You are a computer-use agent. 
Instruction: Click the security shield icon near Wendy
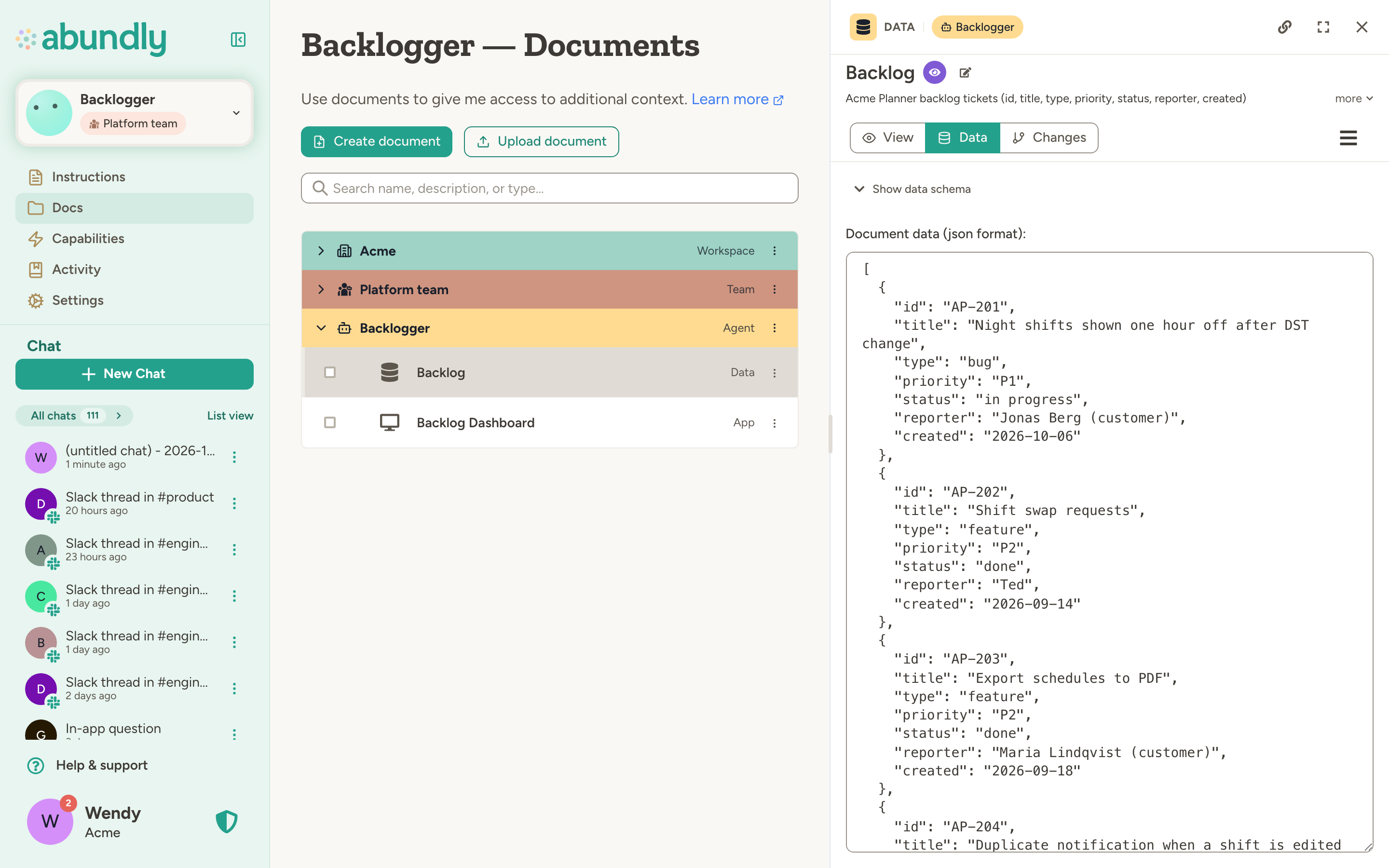pos(226,822)
